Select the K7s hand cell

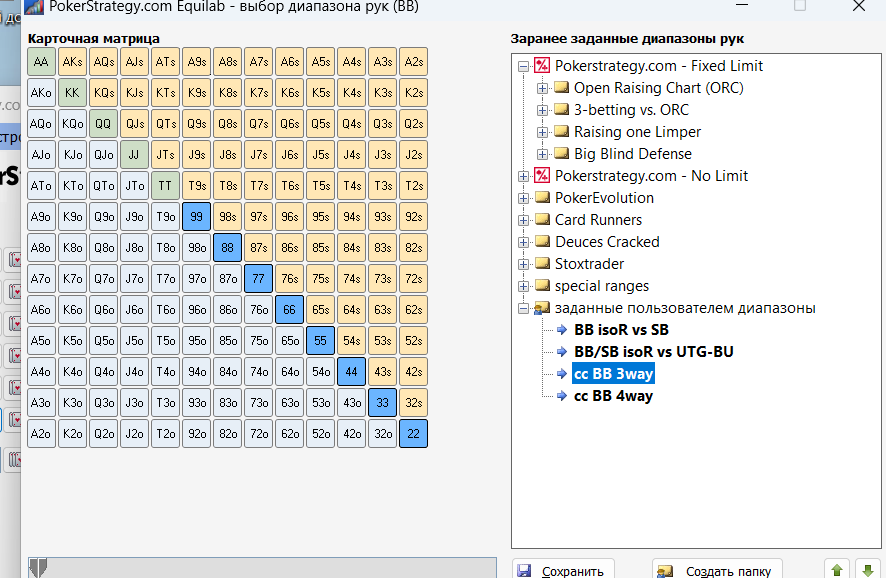[x=258, y=93]
